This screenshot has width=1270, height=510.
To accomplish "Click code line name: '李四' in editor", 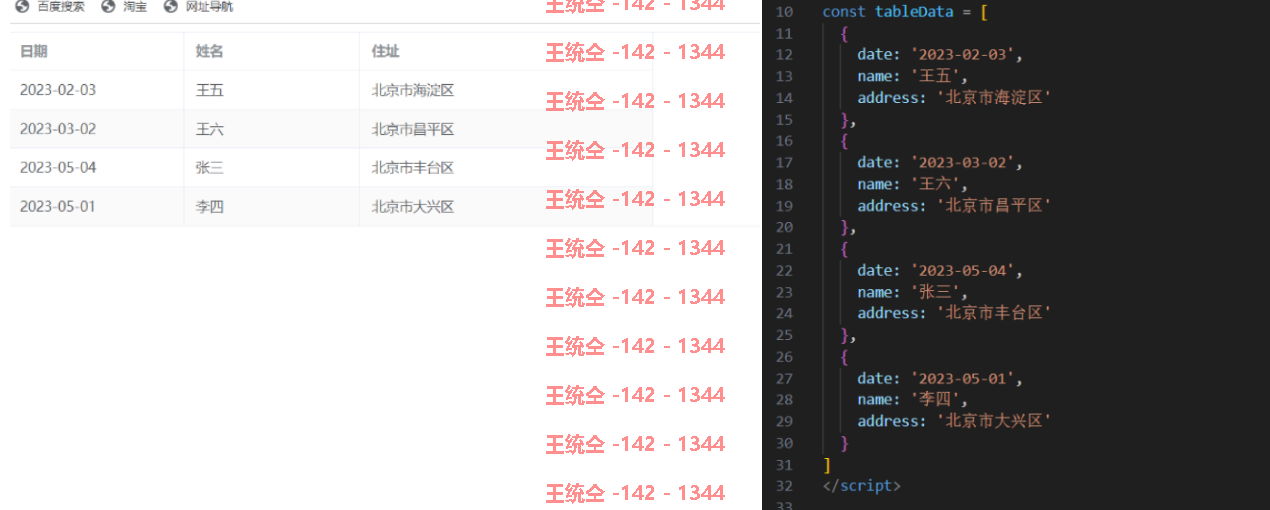I will (913, 400).
